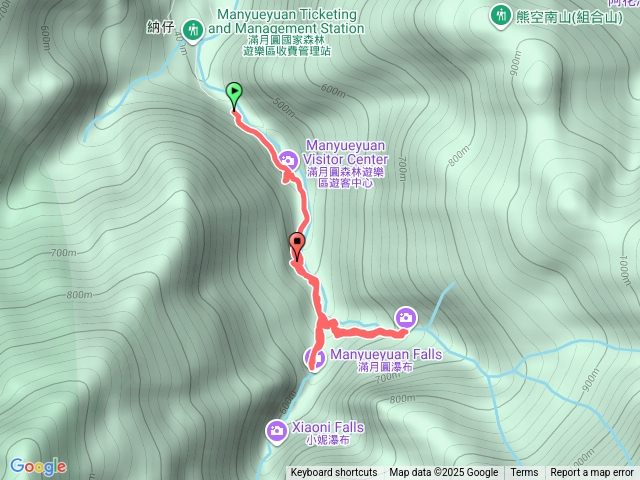Click the 熊空南山(組合山) label text
This screenshot has height=480, width=640.
point(570,17)
